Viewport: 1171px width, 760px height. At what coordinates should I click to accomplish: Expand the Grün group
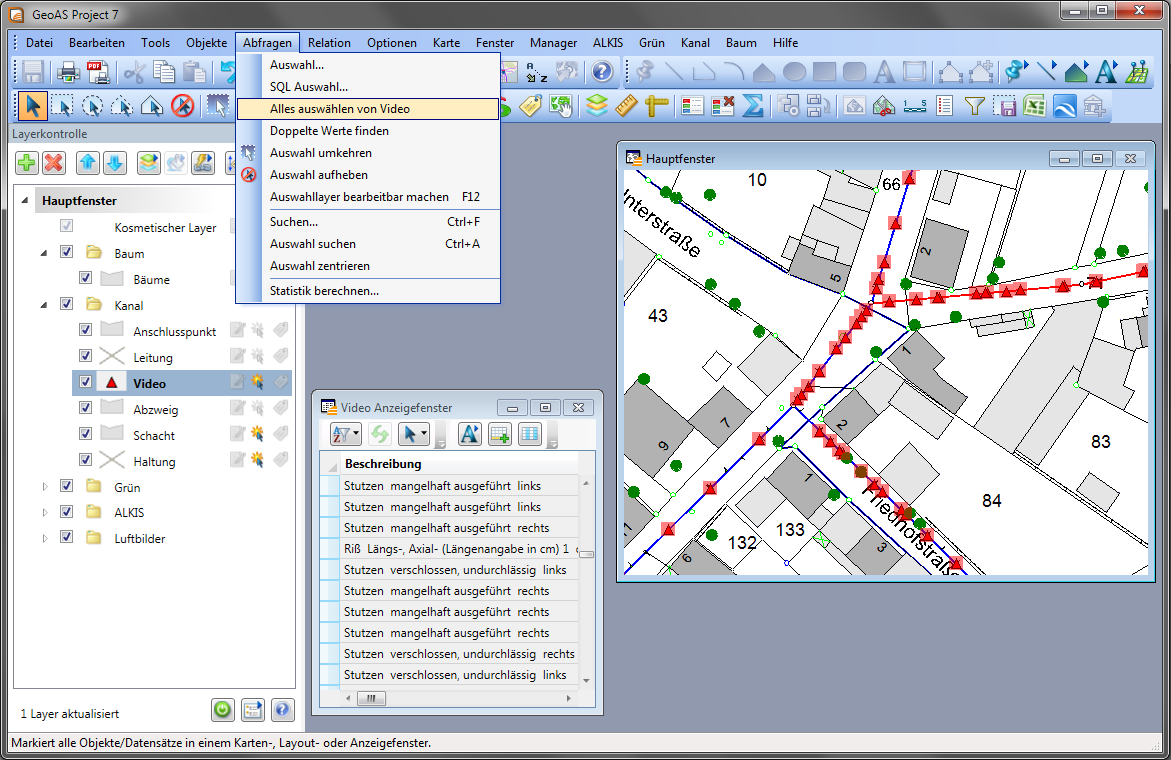(44, 487)
